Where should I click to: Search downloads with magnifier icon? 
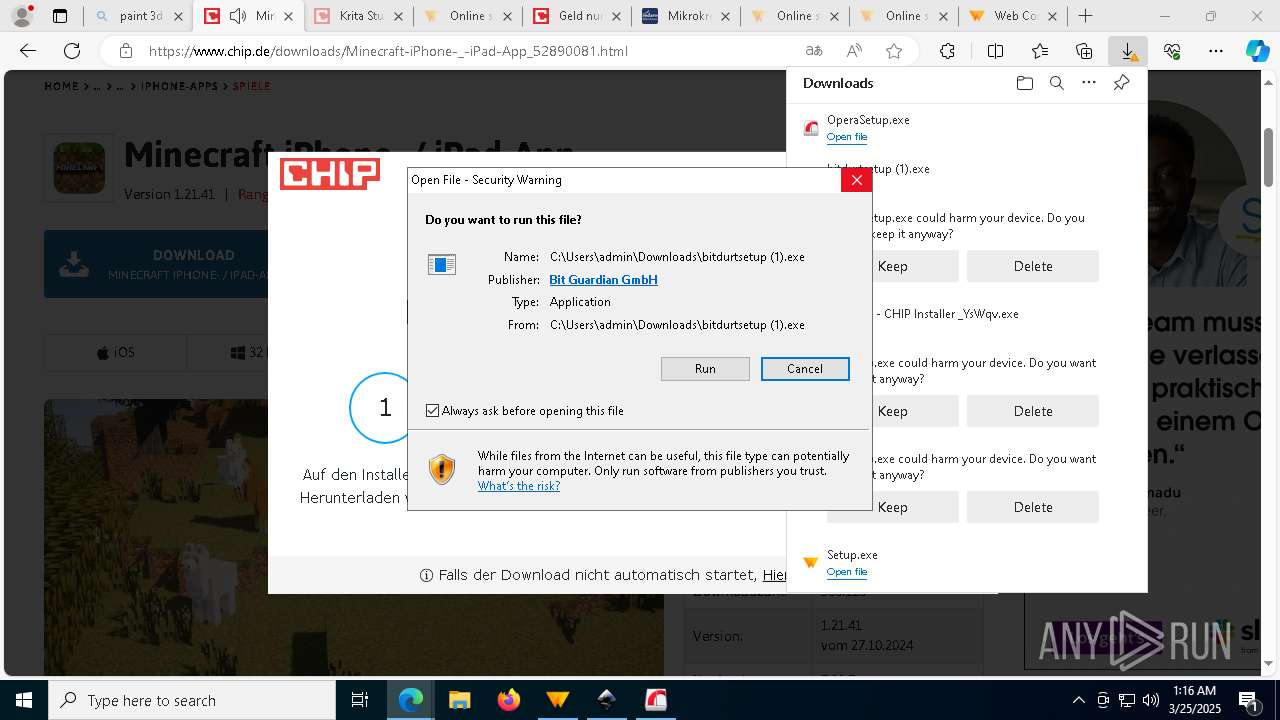tap(1056, 83)
